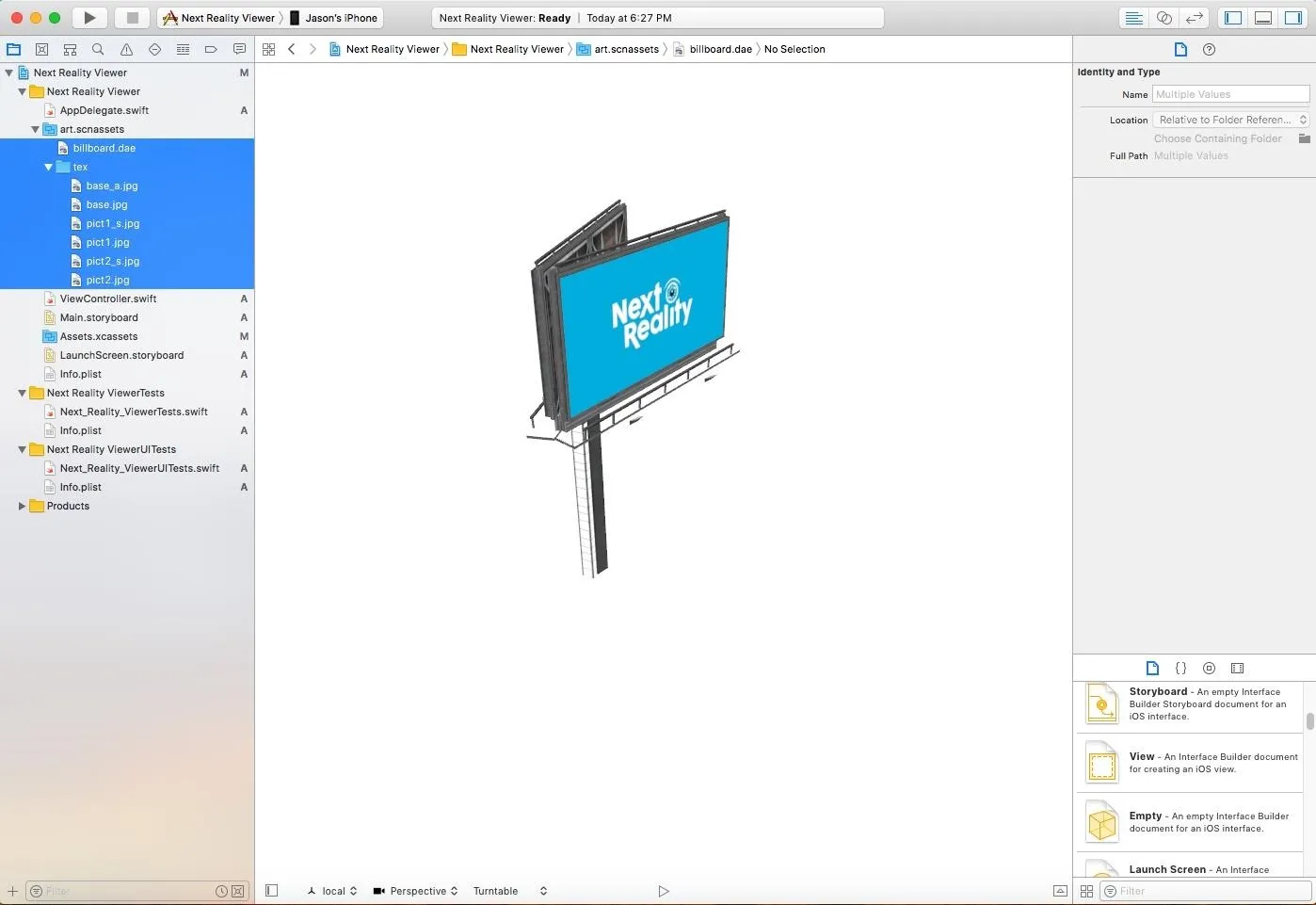Open the Code Snippet library
The height and width of the screenshot is (905, 1316).
click(x=1180, y=668)
